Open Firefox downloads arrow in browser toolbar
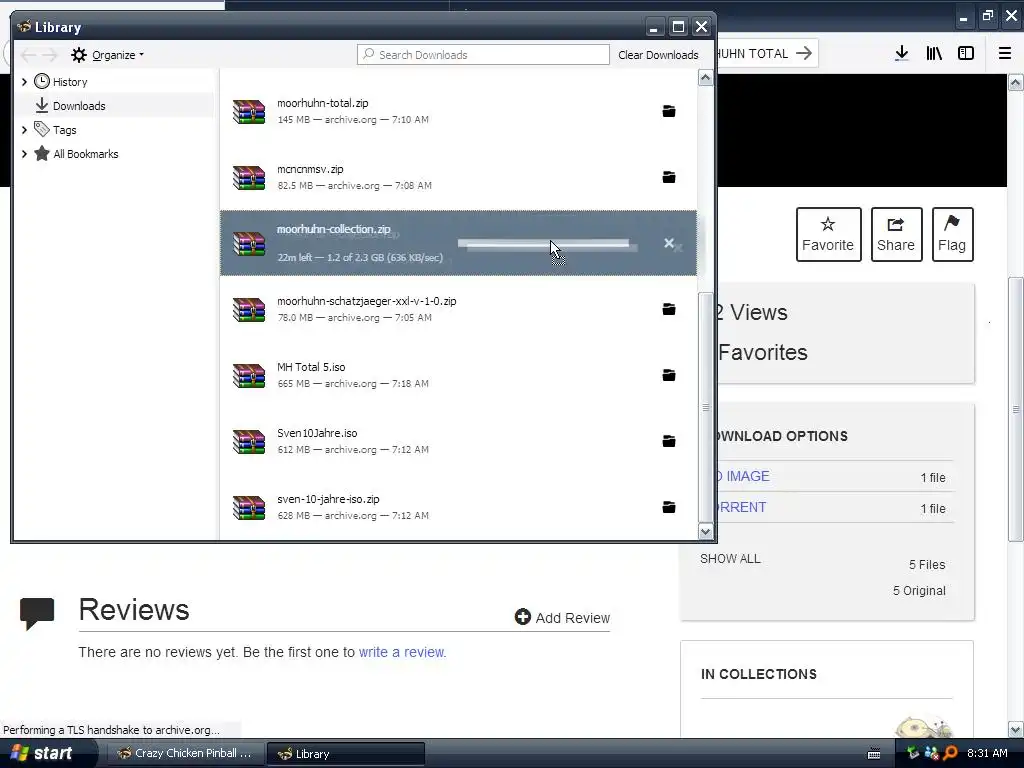 click(901, 54)
